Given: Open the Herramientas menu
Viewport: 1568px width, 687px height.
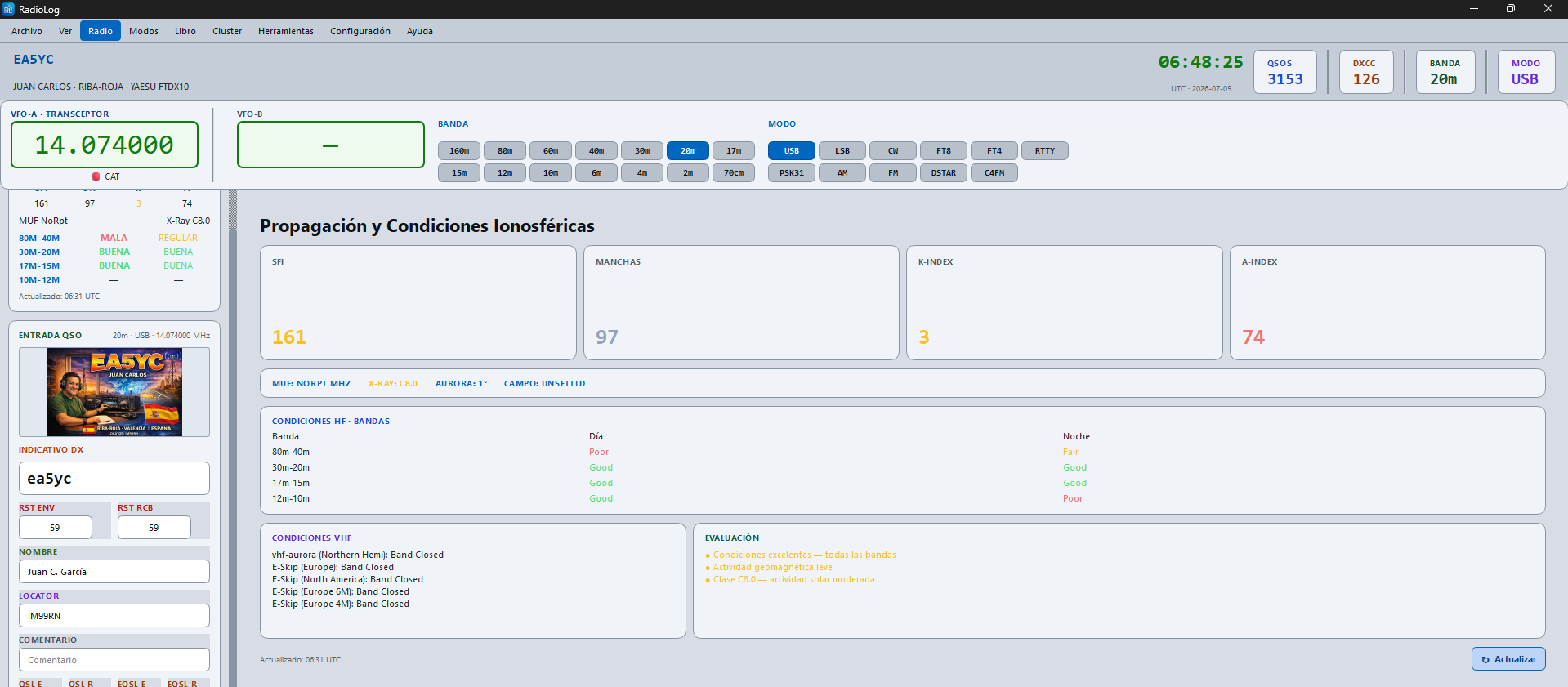Looking at the screenshot, I should 286,31.
